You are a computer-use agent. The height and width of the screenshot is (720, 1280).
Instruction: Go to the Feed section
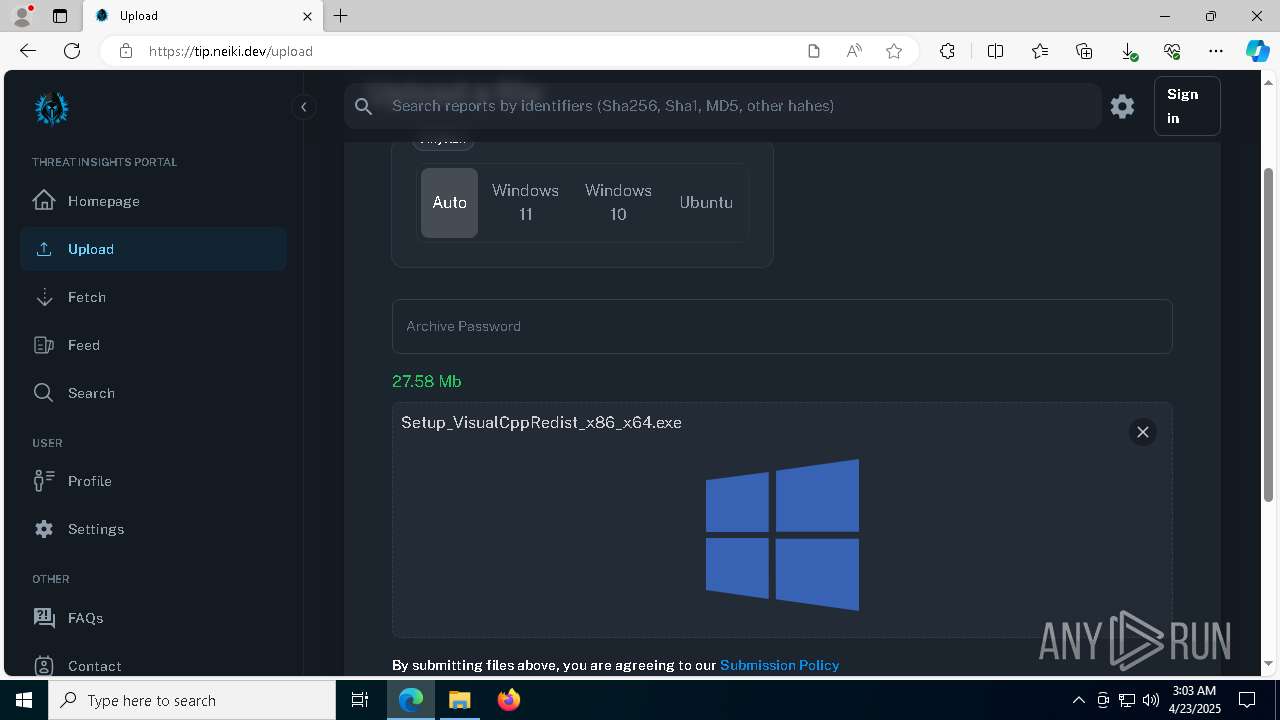pyautogui.click(x=153, y=345)
